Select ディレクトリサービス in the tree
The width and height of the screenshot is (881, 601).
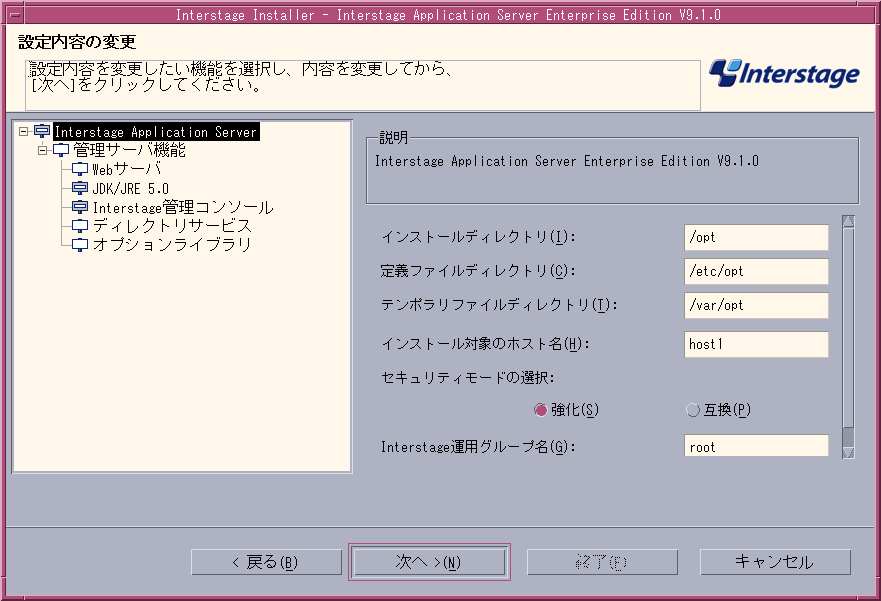[x=172, y=226]
